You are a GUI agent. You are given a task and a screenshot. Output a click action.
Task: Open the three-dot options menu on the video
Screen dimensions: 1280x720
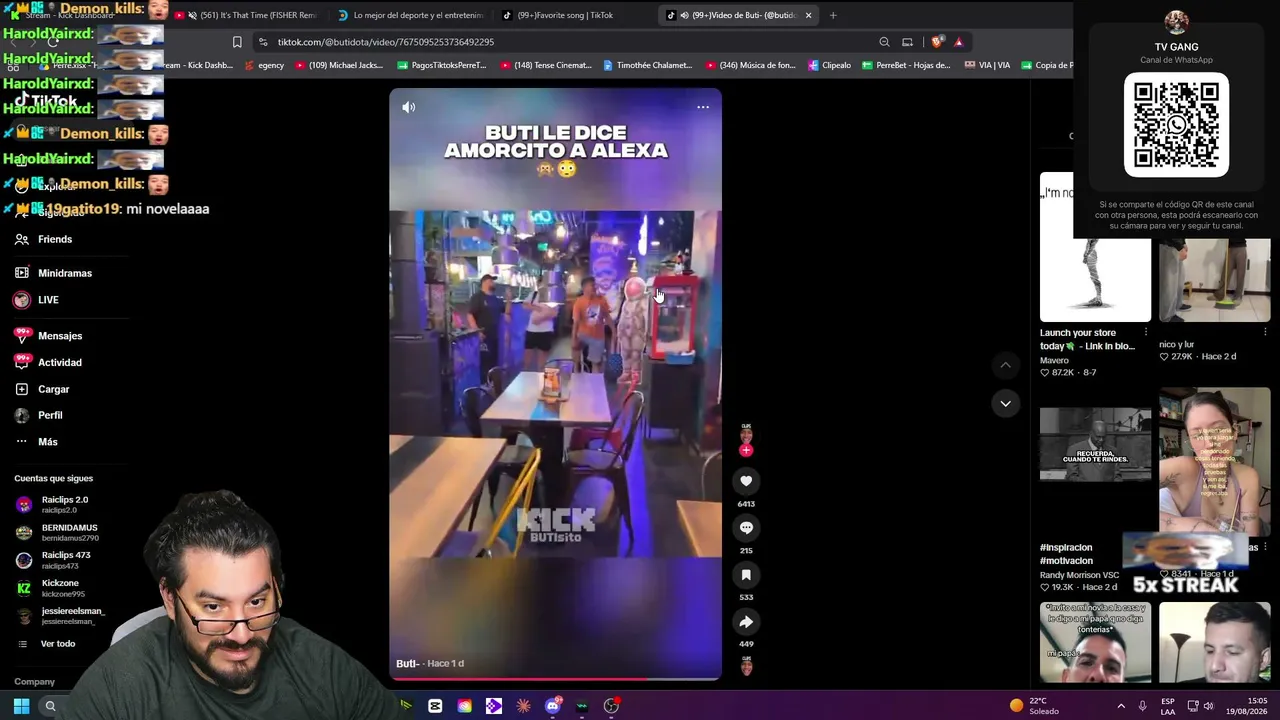point(703,107)
